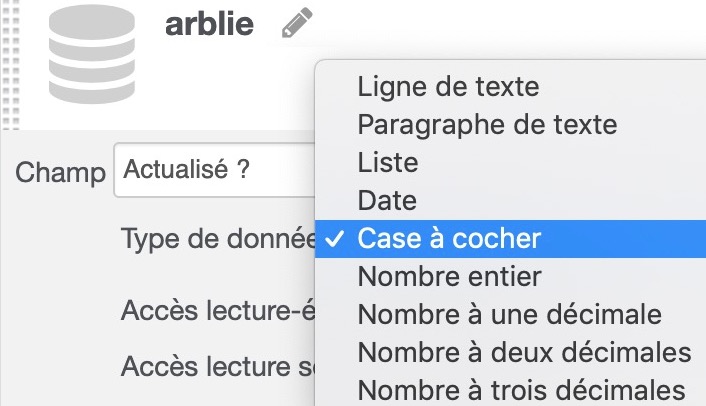
Task: Click the dotted drag handle strip
Action: (11, 64)
